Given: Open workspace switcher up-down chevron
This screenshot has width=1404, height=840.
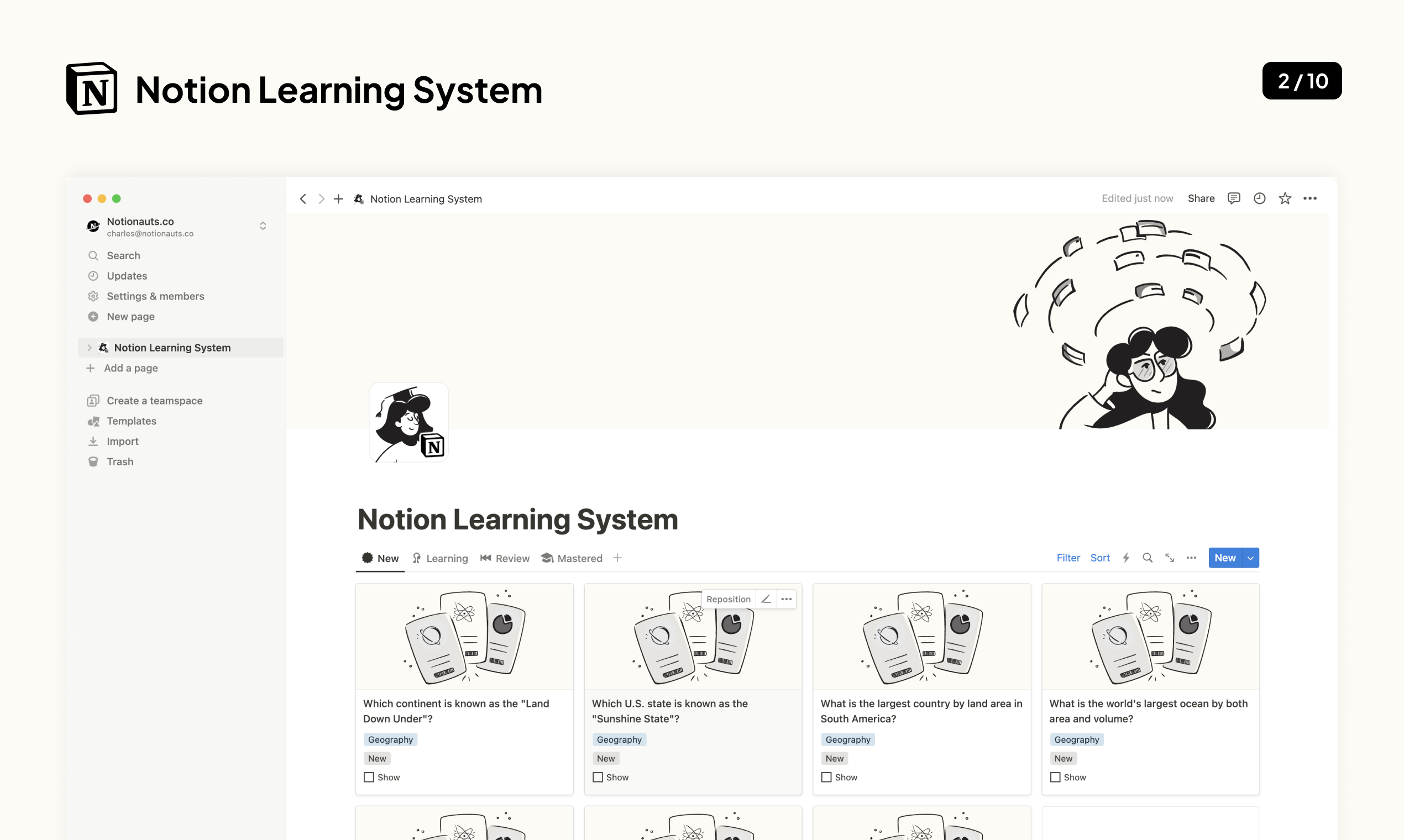Looking at the screenshot, I should tap(263, 226).
